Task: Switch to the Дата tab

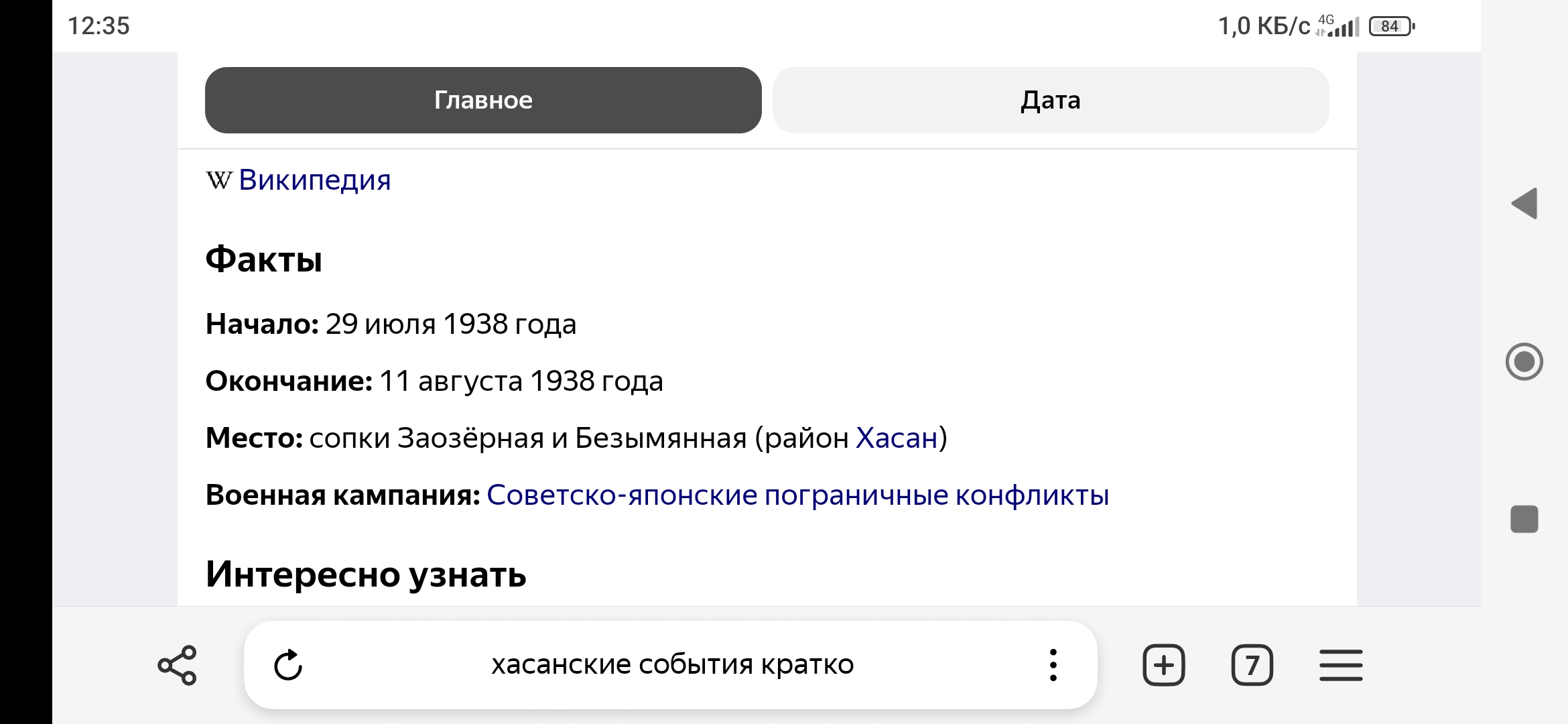Action: click(1051, 100)
